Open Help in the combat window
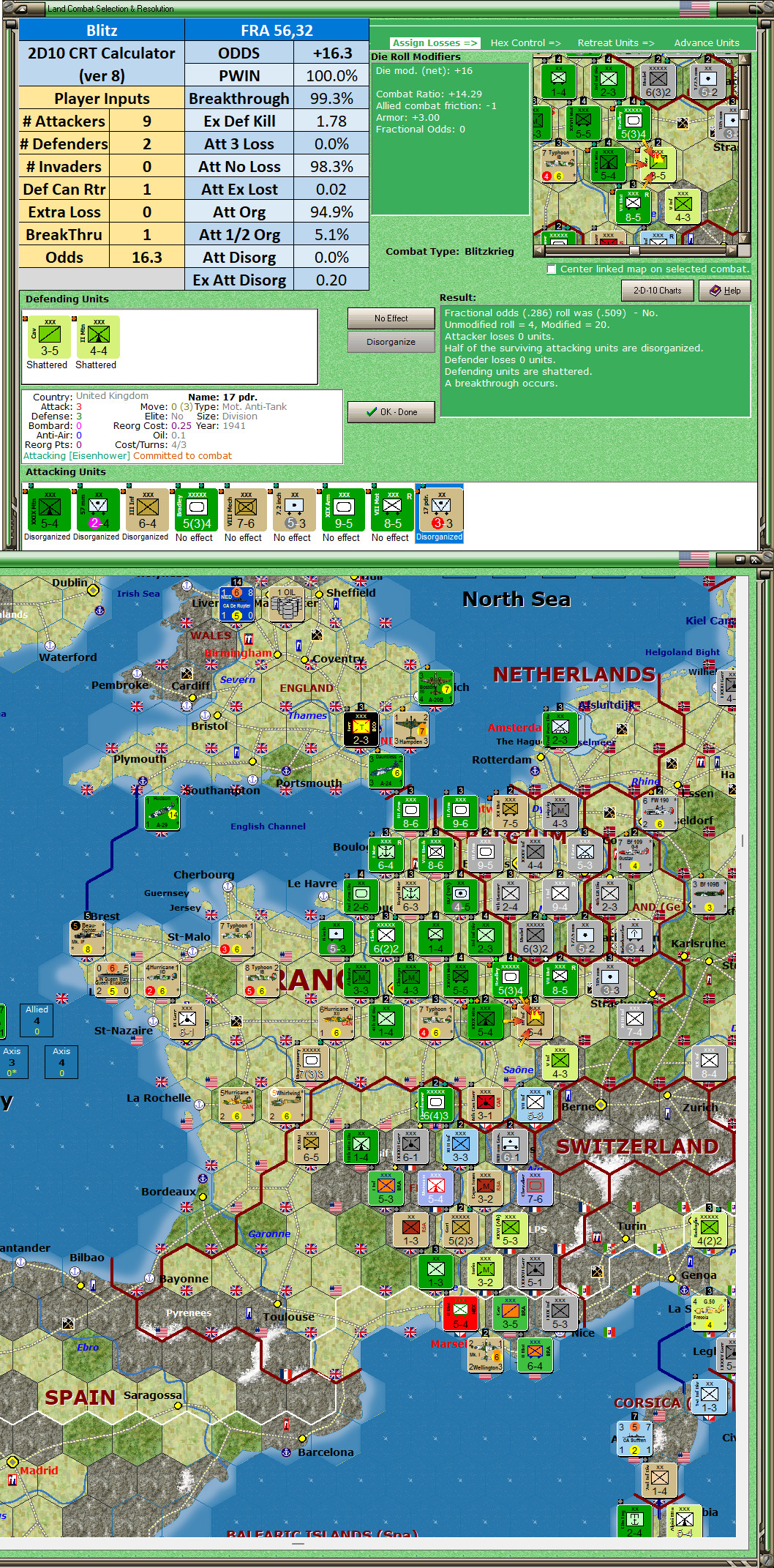Image resolution: width=774 pixels, height=1568 pixels. pyautogui.click(x=725, y=291)
